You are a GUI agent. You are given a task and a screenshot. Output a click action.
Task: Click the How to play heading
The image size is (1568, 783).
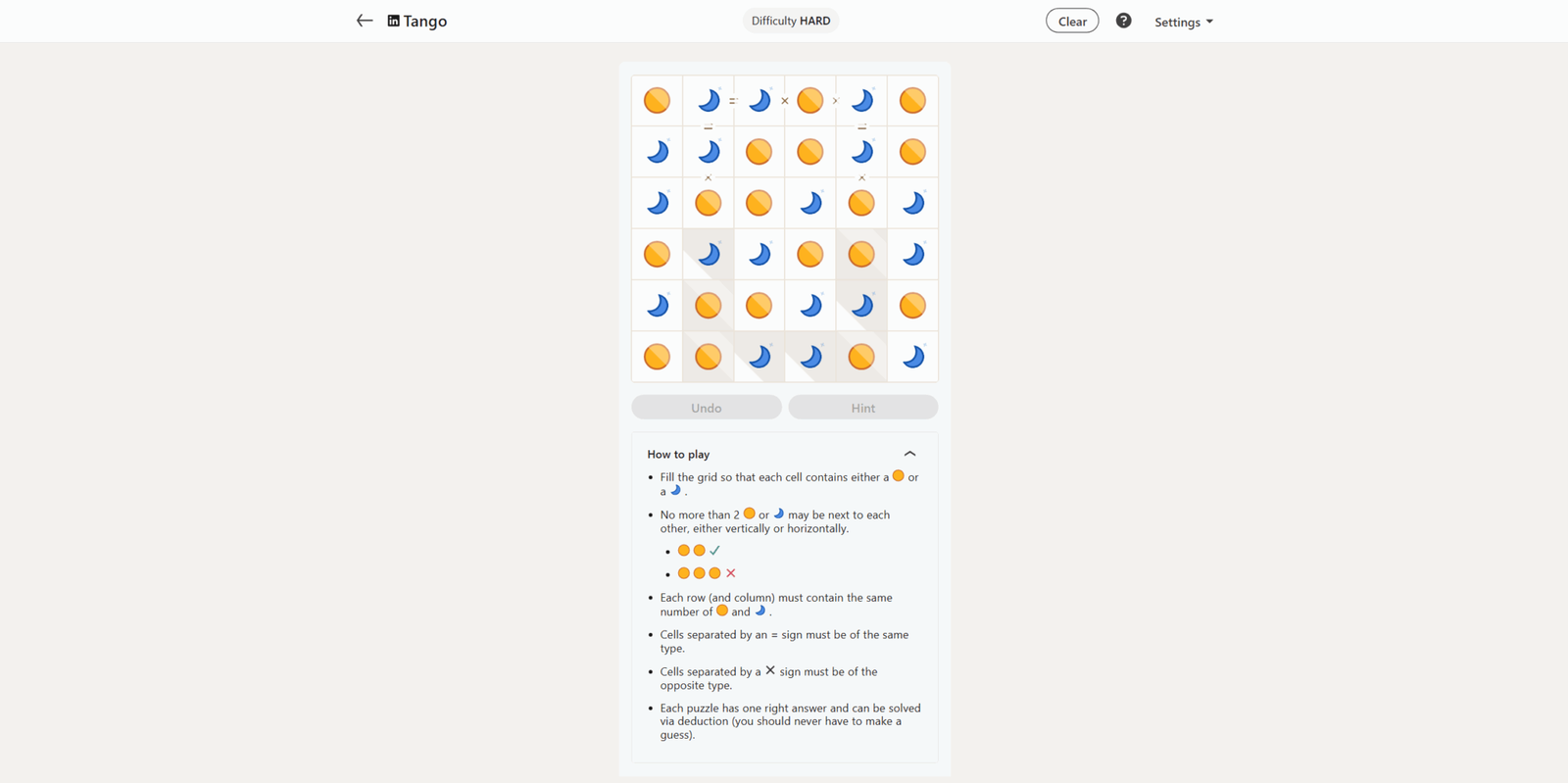[x=678, y=455]
